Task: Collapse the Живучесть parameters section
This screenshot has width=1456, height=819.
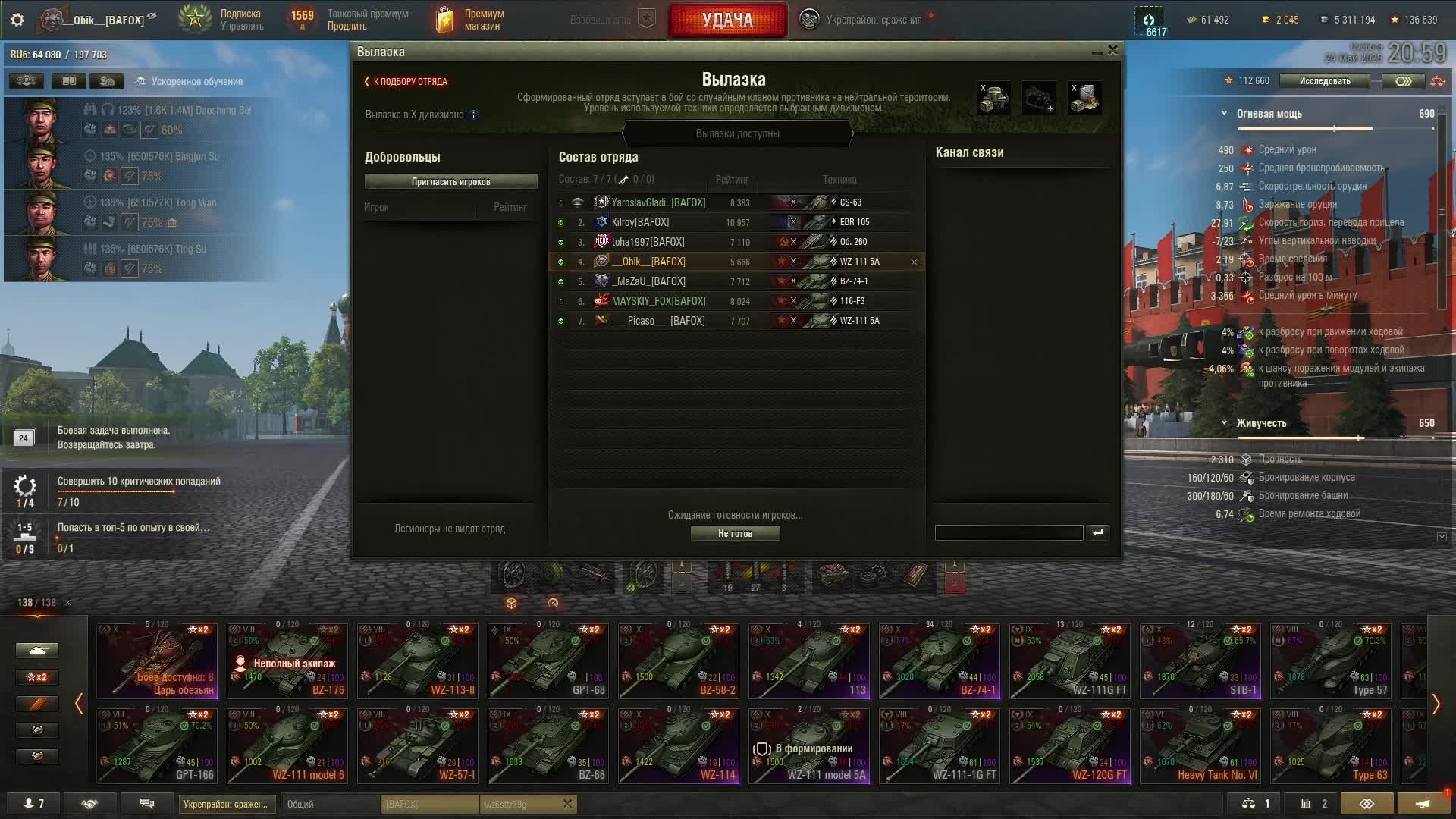Action: click(x=1224, y=423)
